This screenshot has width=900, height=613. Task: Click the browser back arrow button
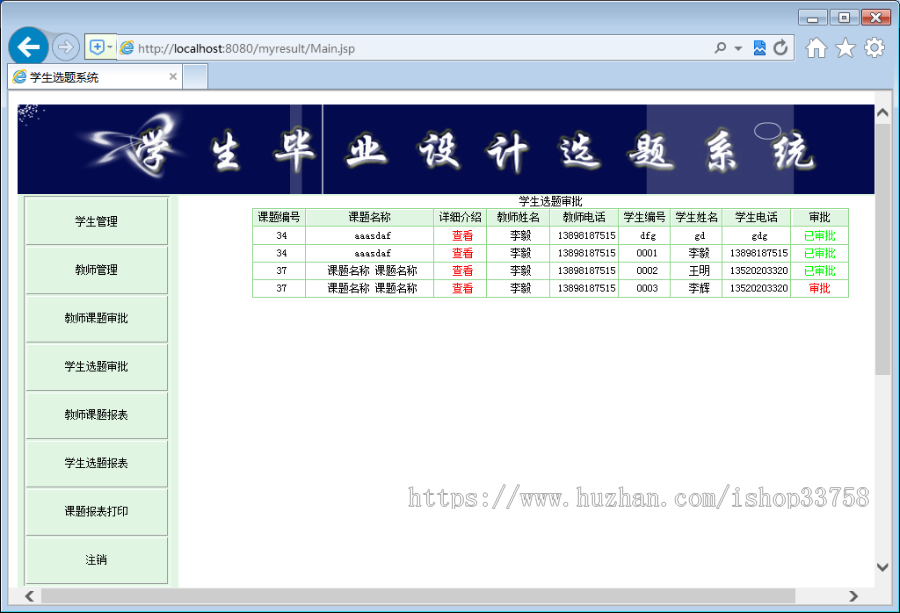pos(28,46)
